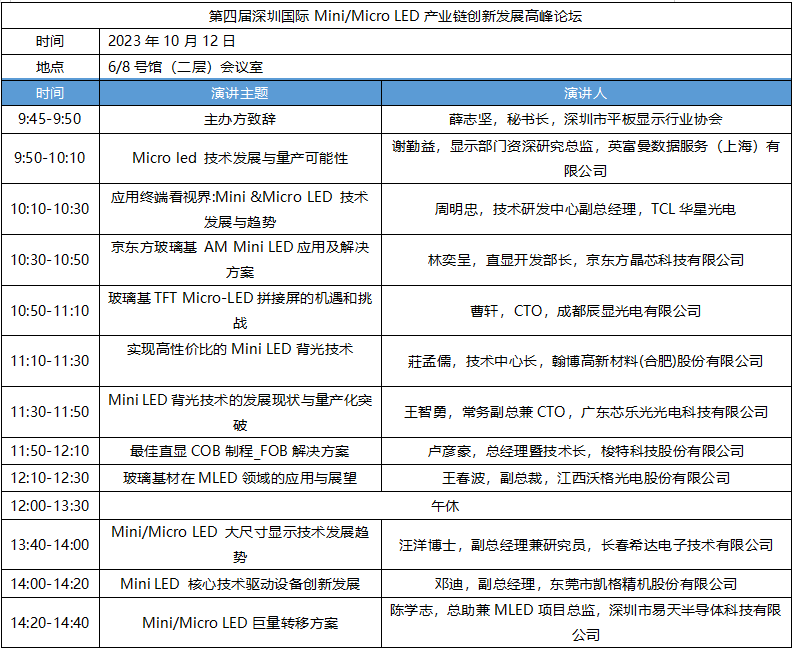This screenshot has width=793, height=648.
Task: Click the 地点 label cell
Action: point(50,67)
